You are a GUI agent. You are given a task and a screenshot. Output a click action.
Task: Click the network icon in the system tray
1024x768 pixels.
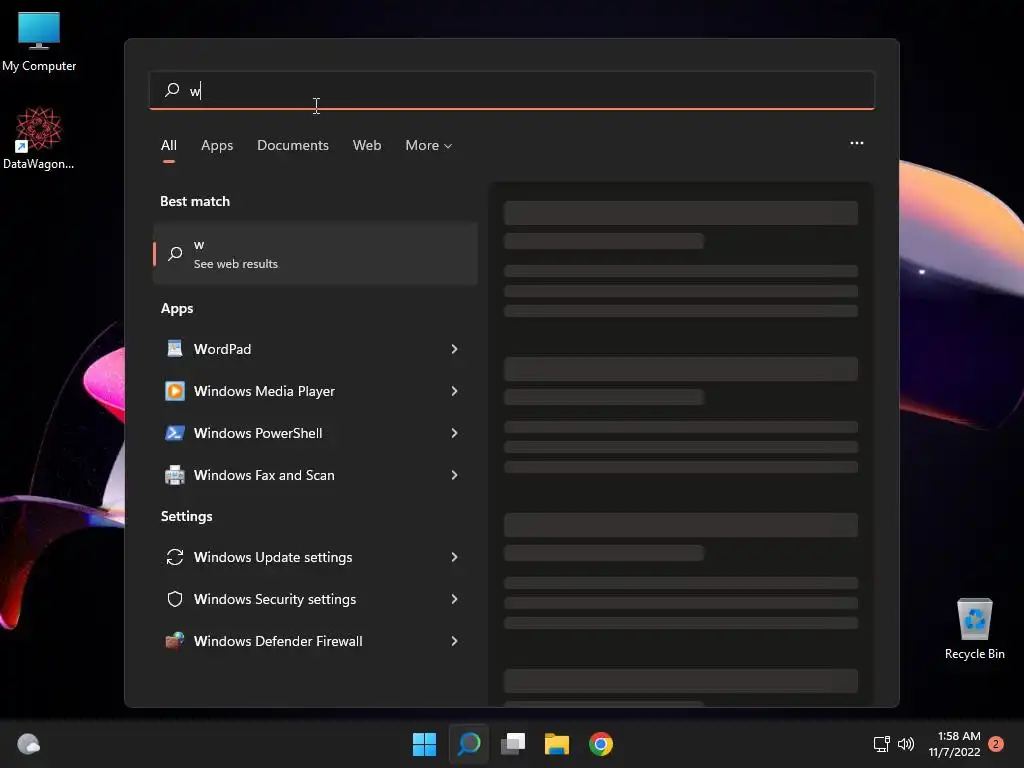(x=882, y=744)
